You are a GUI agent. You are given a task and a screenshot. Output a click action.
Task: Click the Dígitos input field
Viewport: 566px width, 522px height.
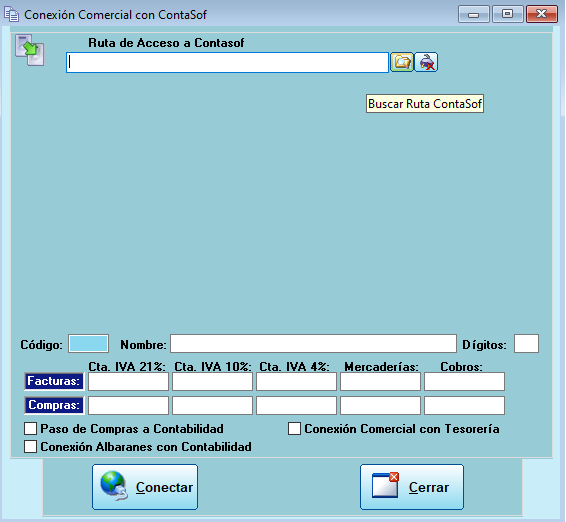click(526, 343)
